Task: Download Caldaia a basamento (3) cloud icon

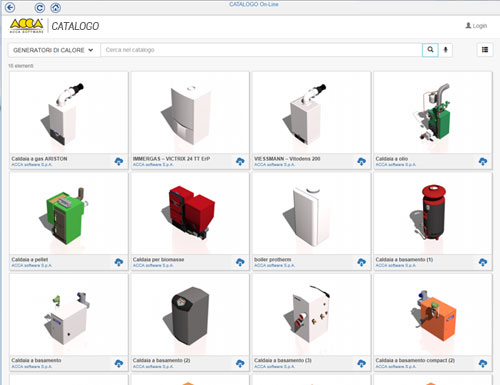Action: [361, 363]
